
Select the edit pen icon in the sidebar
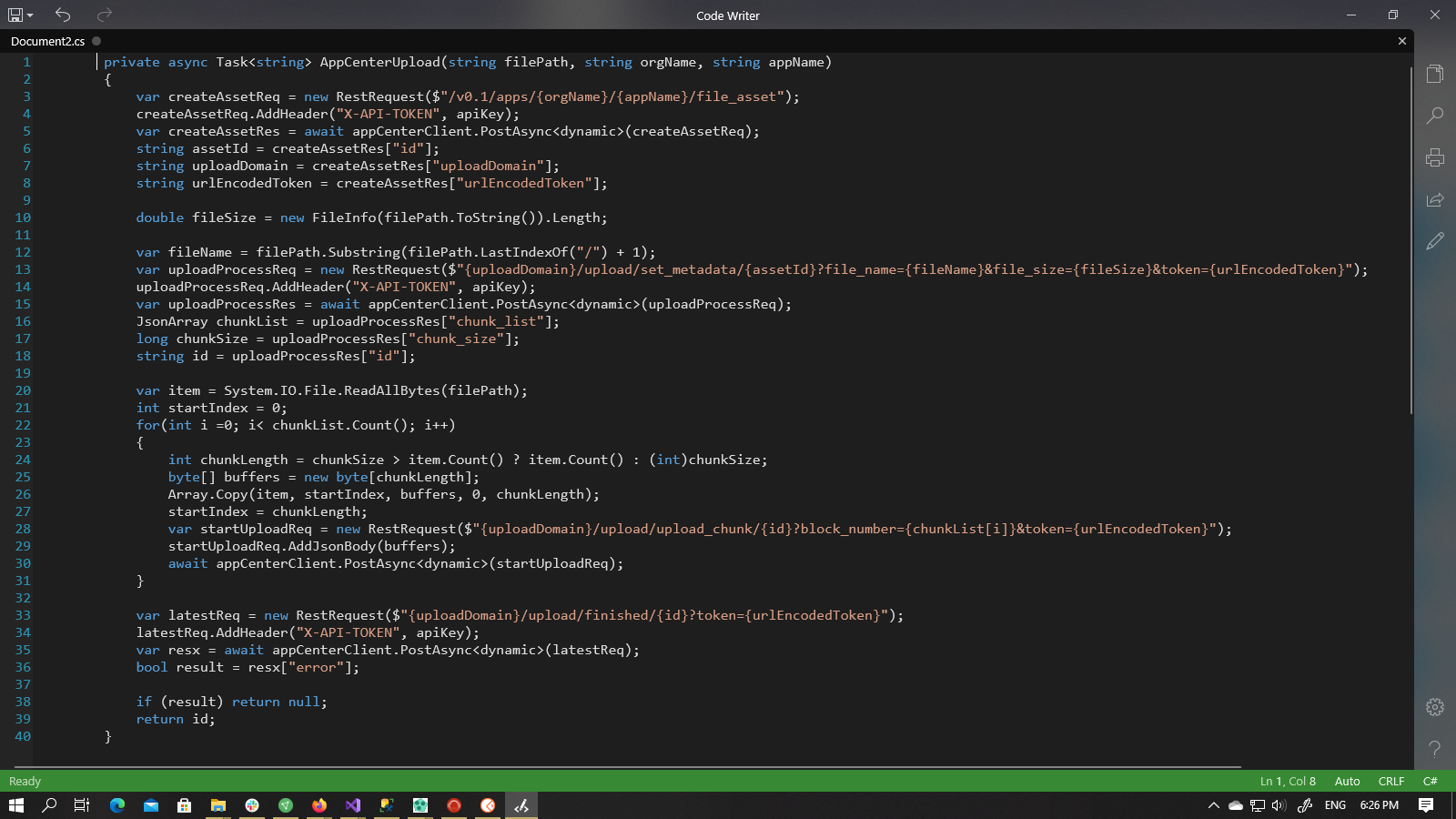click(x=1435, y=241)
